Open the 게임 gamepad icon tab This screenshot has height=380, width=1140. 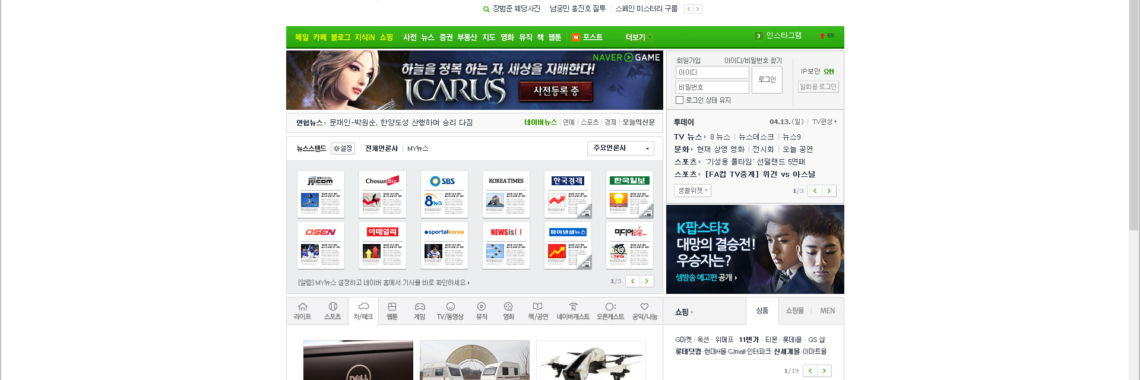pos(420,311)
